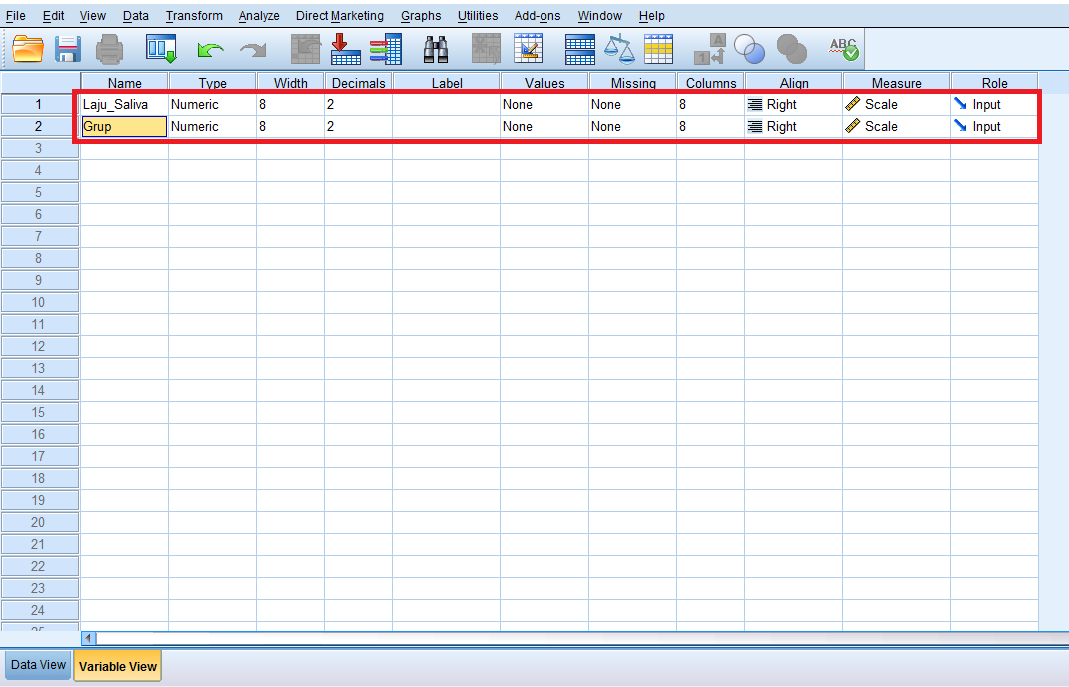
Task: Open the Transform menu
Action: point(194,16)
